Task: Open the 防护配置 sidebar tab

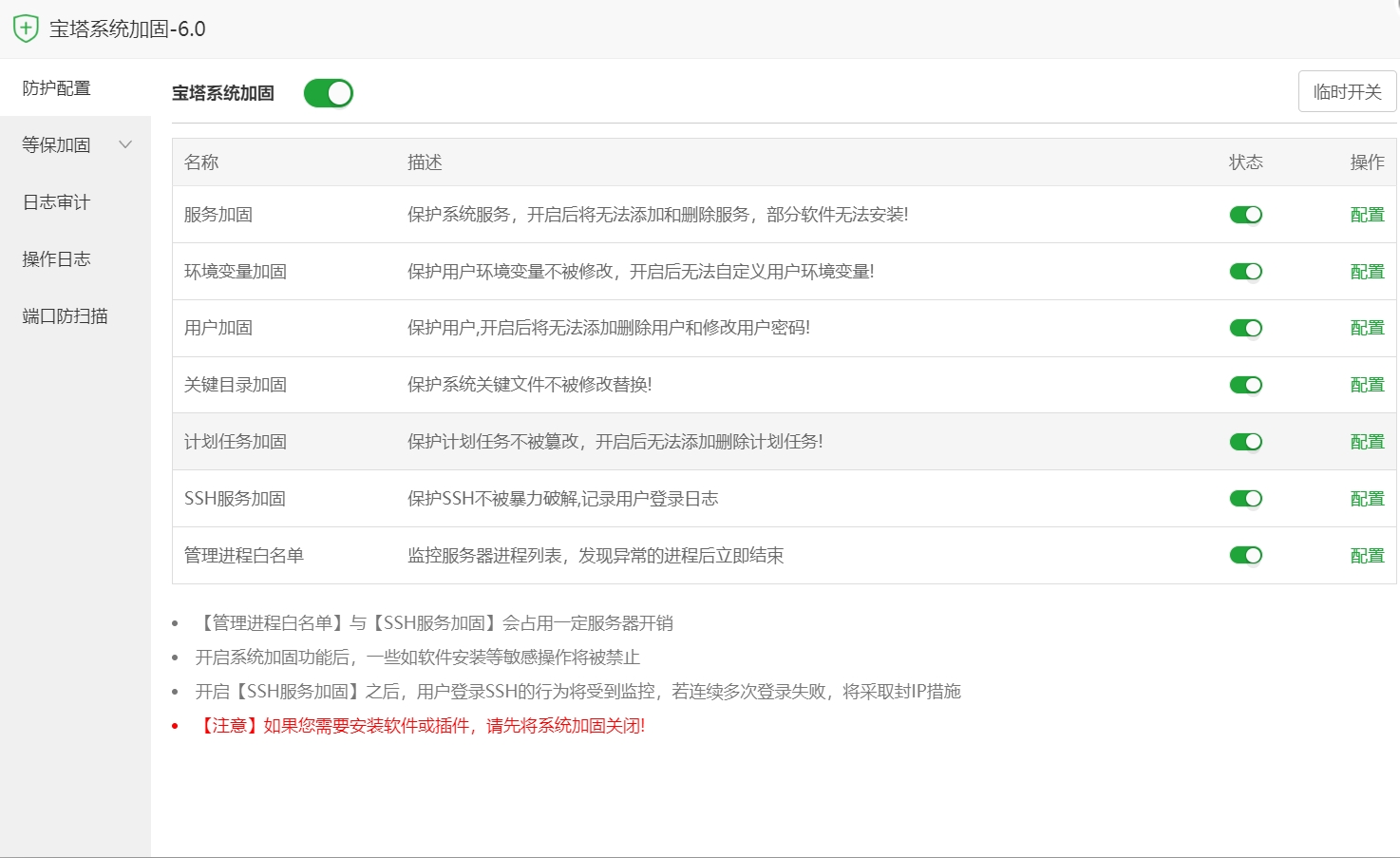Action: pos(57,88)
